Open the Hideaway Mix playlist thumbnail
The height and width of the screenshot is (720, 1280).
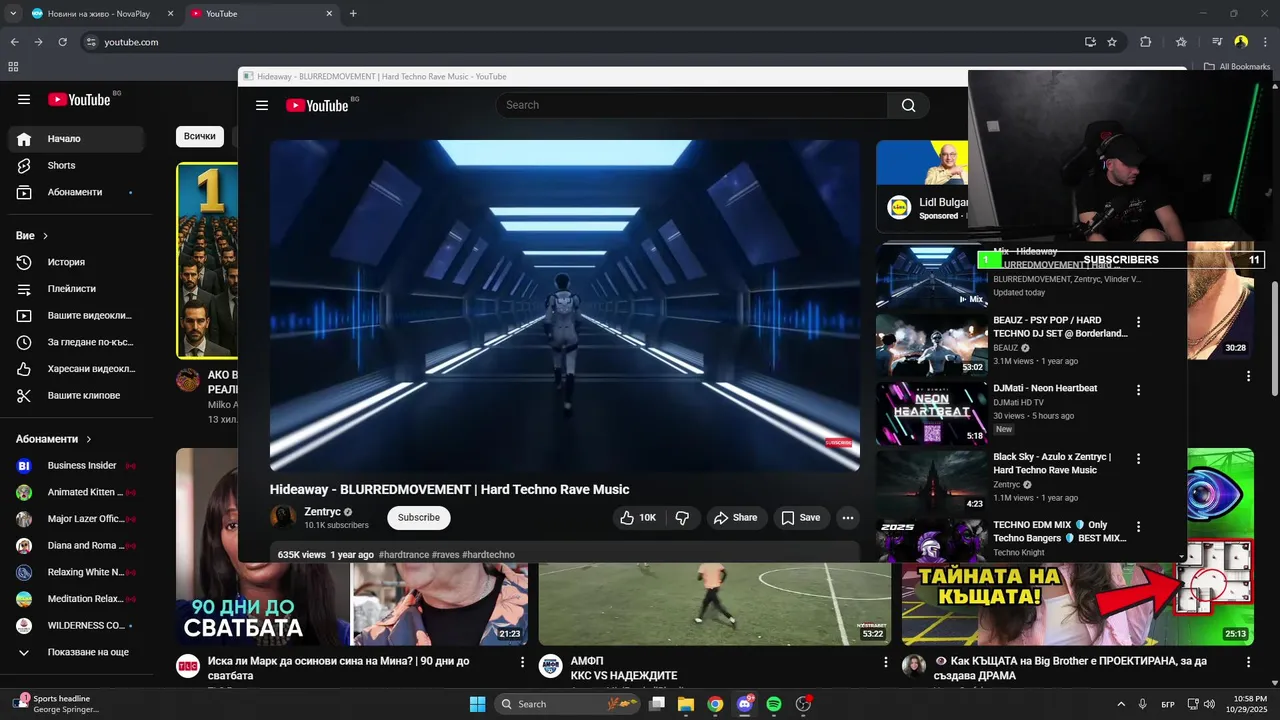[x=932, y=277]
